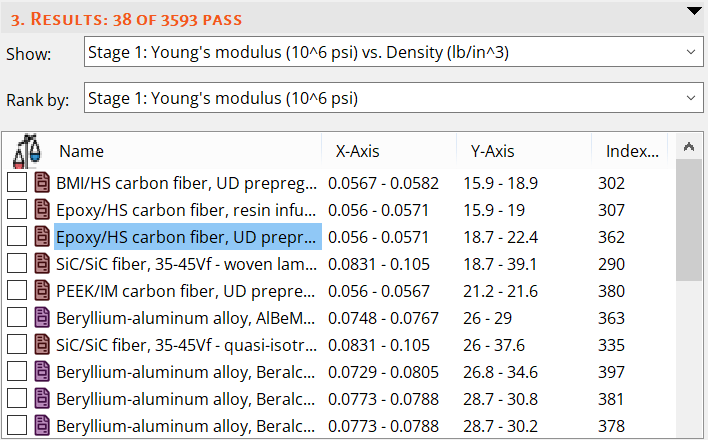Click the BMI/HS carbon fiber record icon

[x=42, y=183]
